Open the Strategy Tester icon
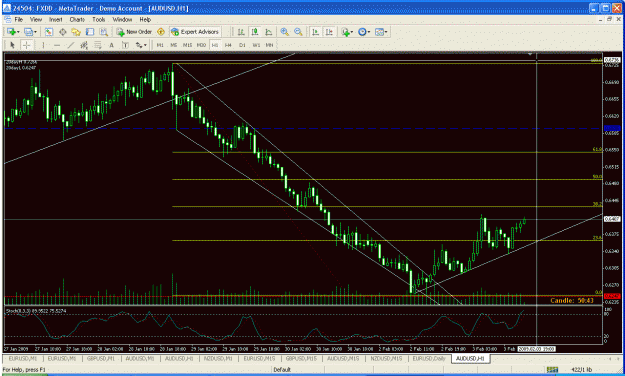 coord(104,32)
